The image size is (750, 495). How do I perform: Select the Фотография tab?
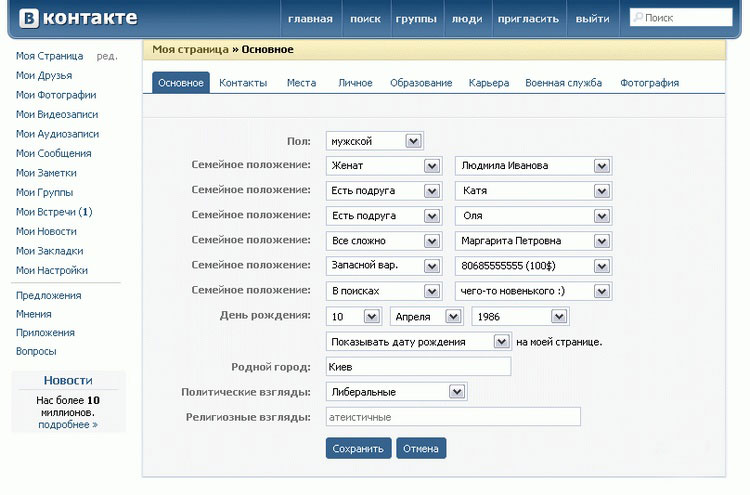coord(649,83)
